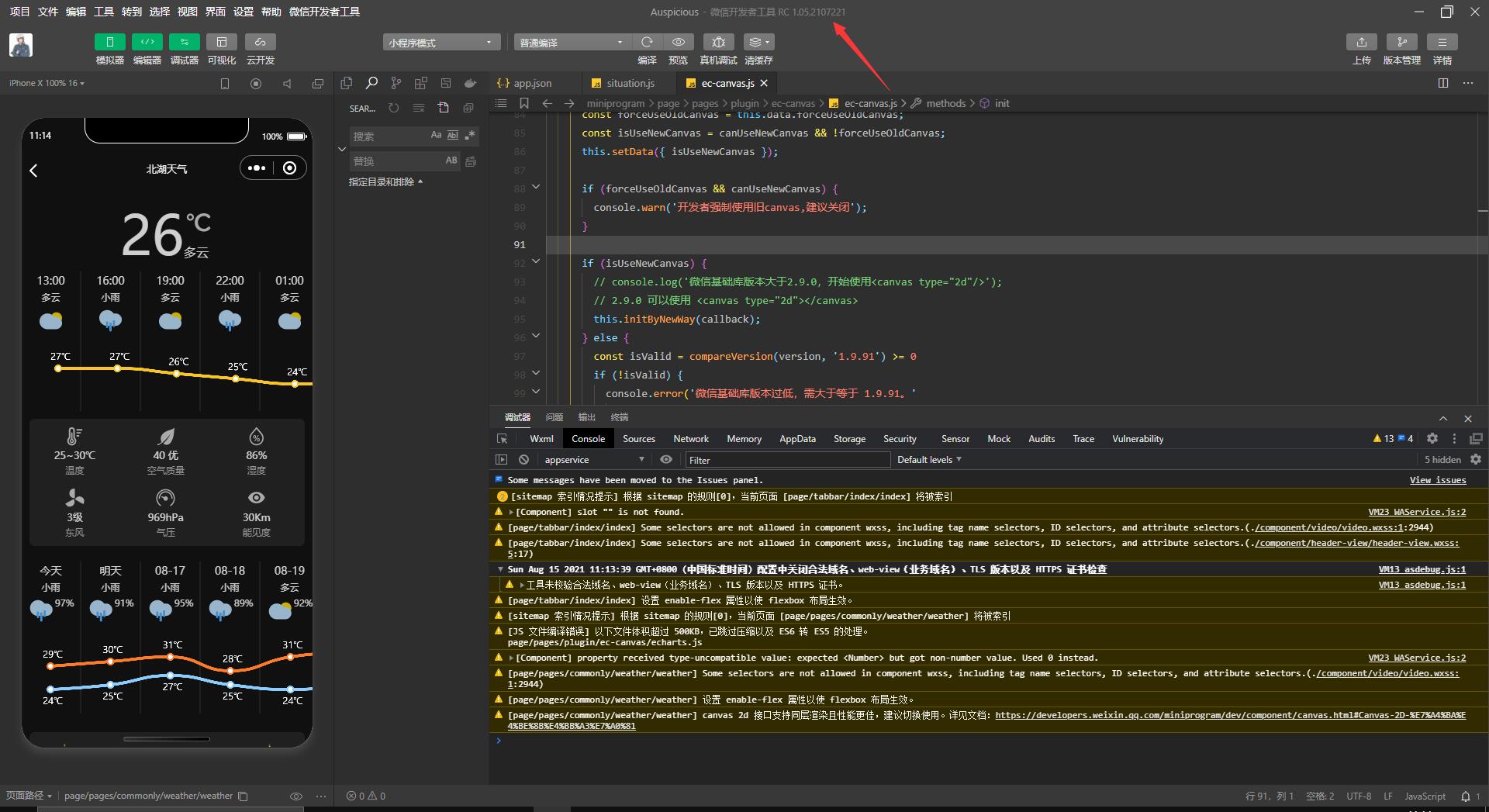
Task: Open the extensions icon in sidebar
Action: pyautogui.click(x=421, y=83)
